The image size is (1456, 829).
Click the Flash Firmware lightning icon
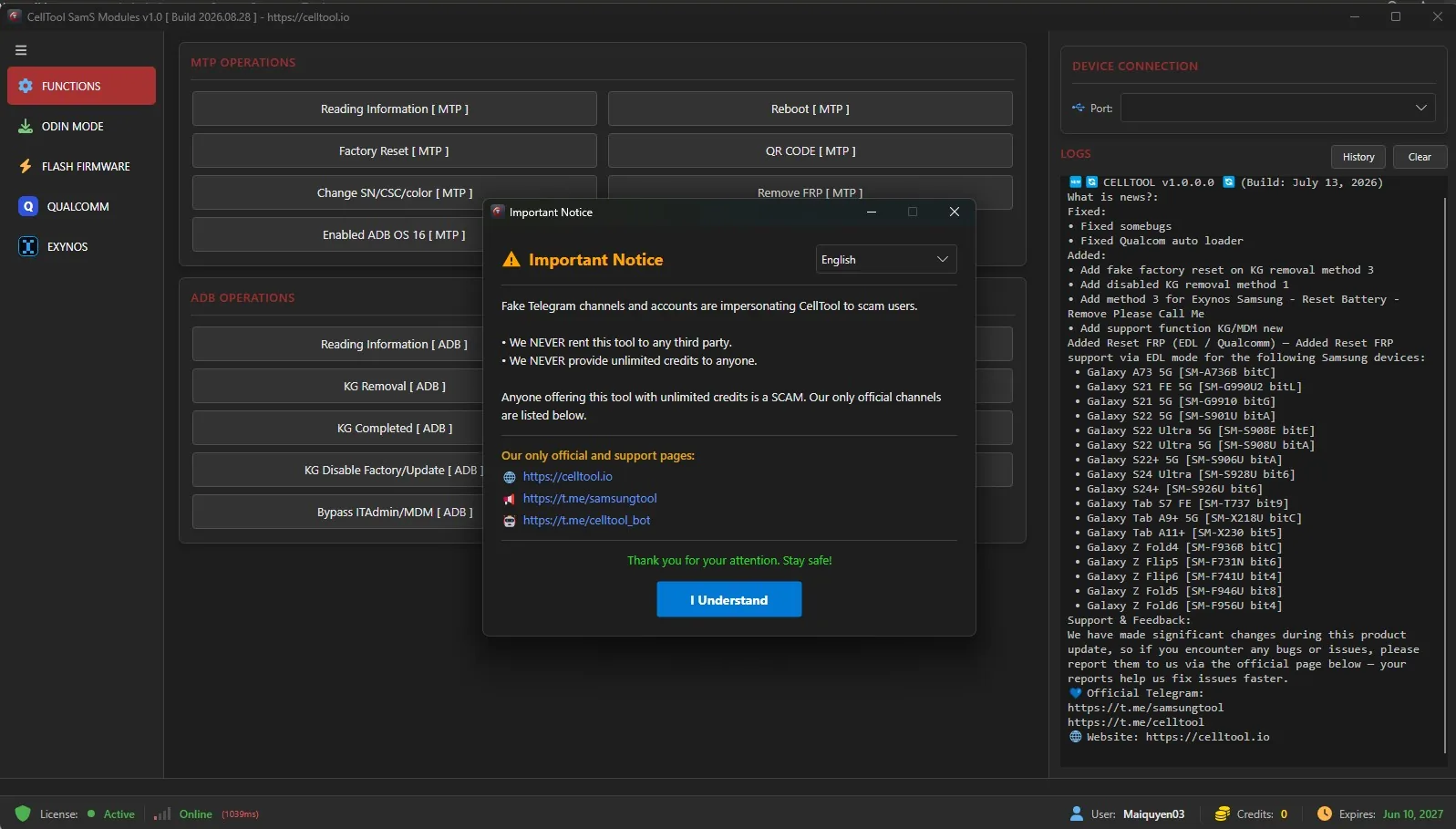pos(26,166)
